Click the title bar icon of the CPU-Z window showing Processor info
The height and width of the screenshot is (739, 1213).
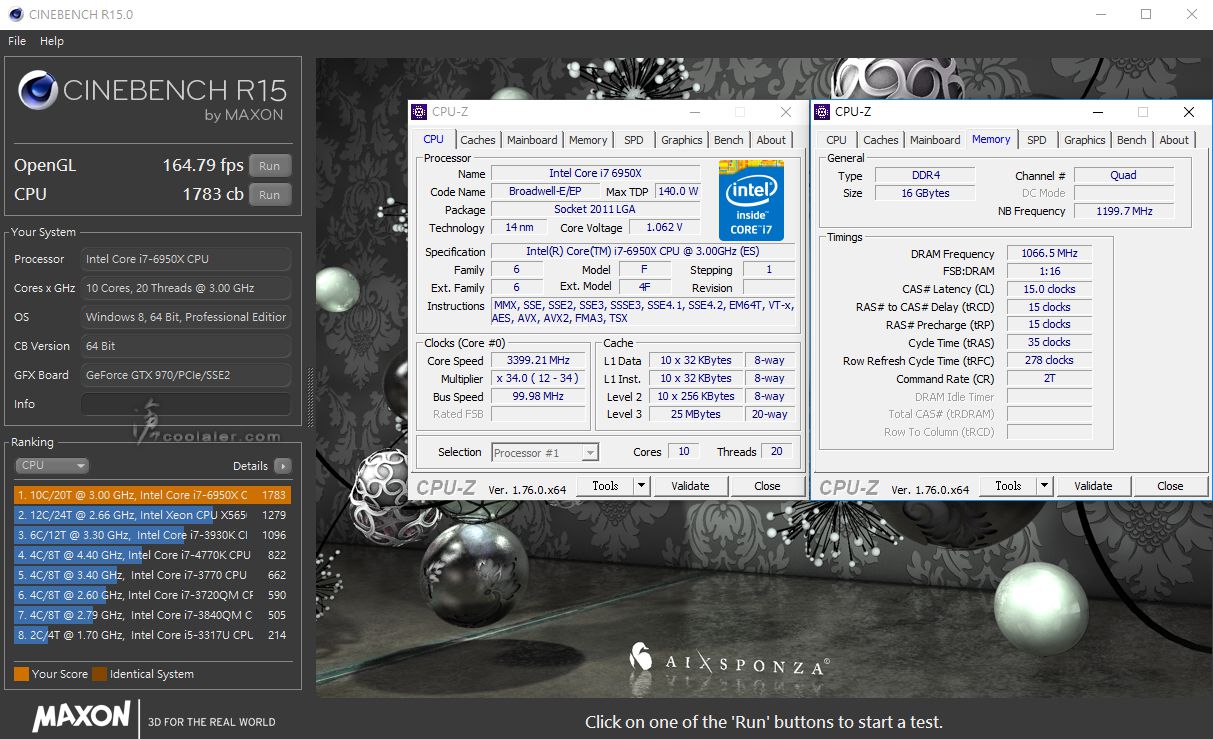tap(420, 112)
